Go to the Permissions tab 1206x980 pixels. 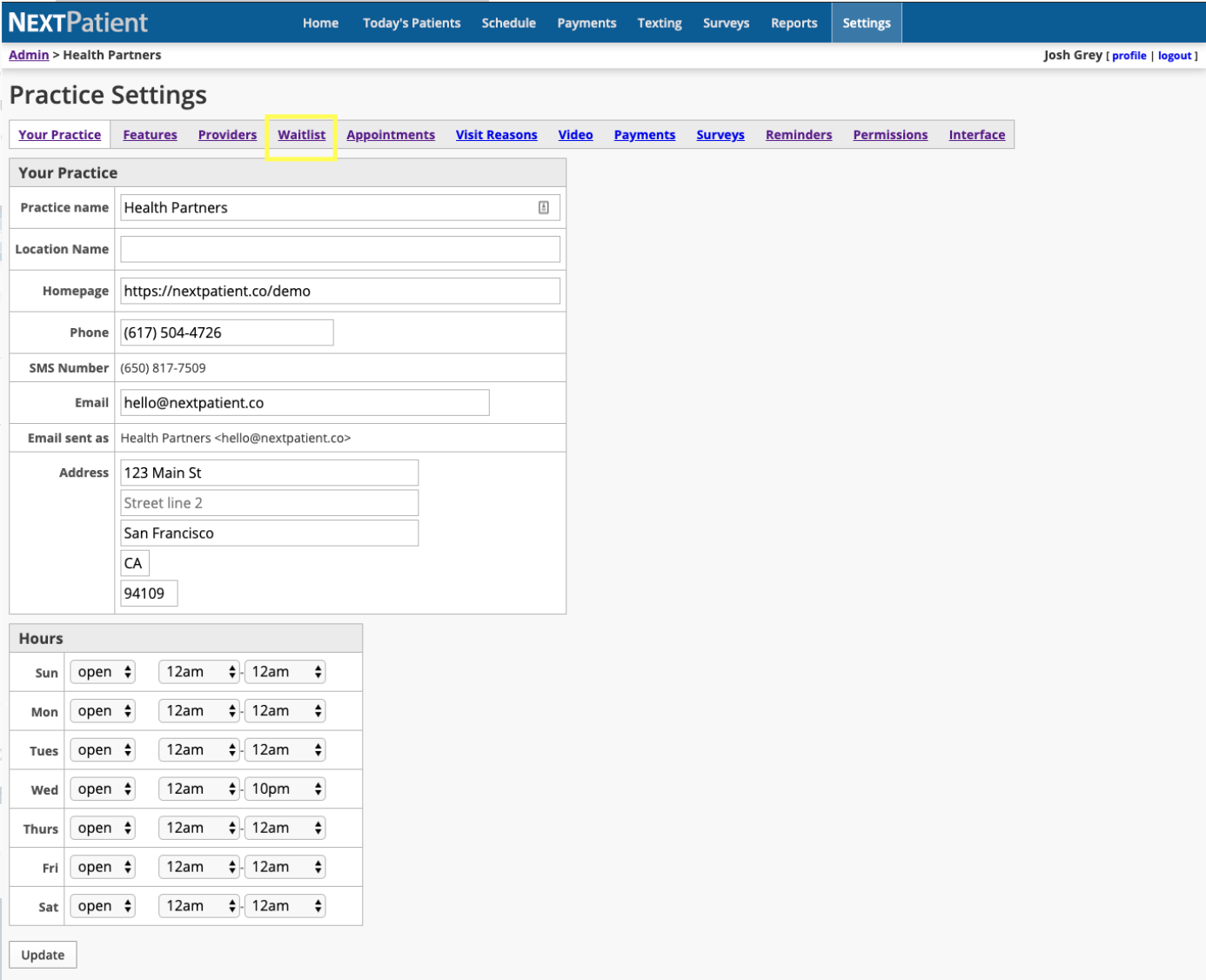coord(889,135)
